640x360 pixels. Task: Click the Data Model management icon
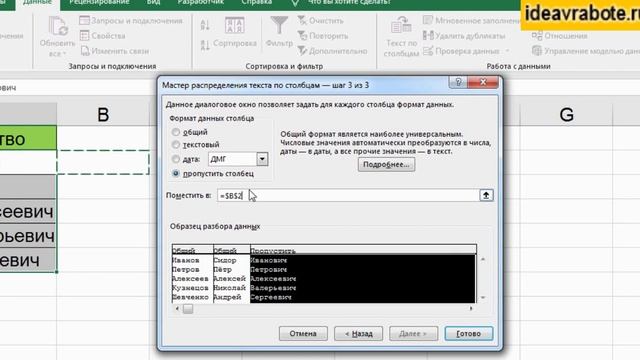(537, 51)
